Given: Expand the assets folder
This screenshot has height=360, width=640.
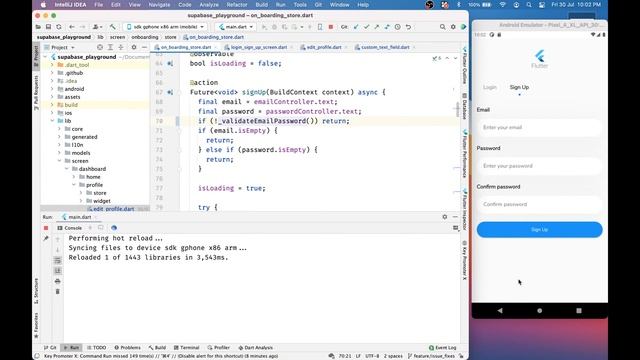Looking at the screenshot, I should 52,97.
